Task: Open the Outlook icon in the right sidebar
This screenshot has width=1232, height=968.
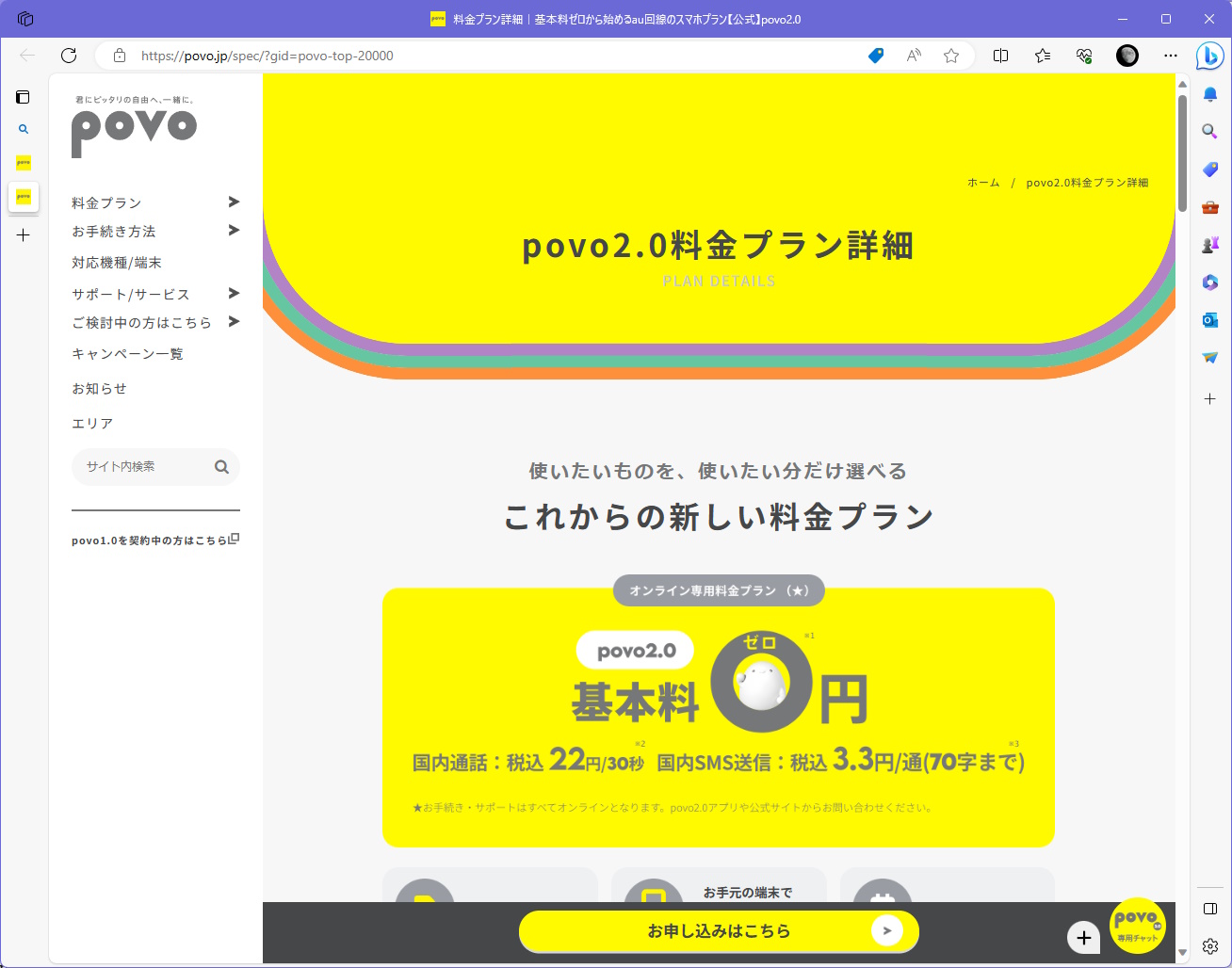Action: tap(1209, 321)
